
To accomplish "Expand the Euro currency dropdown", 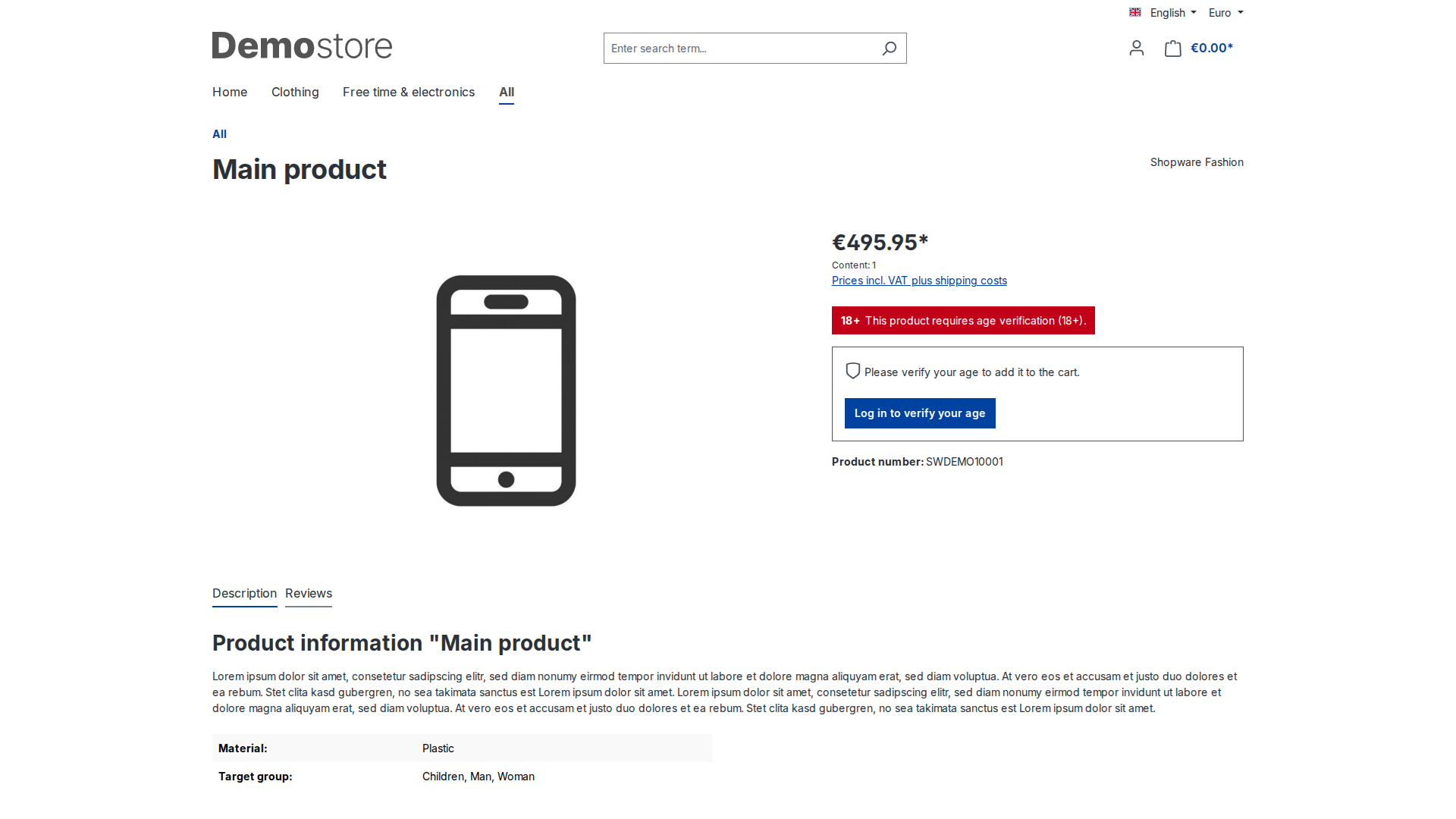I will pyautogui.click(x=1225, y=13).
